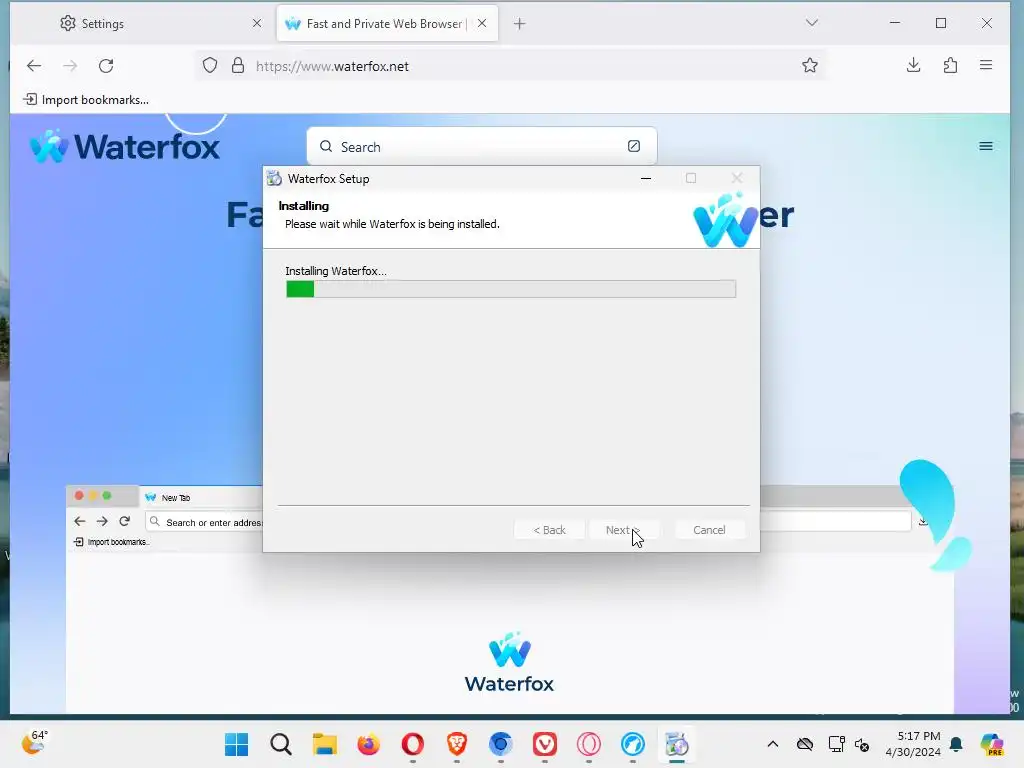Screen dimensions: 1024x768
Task: Reload the waterfox.net page
Action: click(x=106, y=65)
